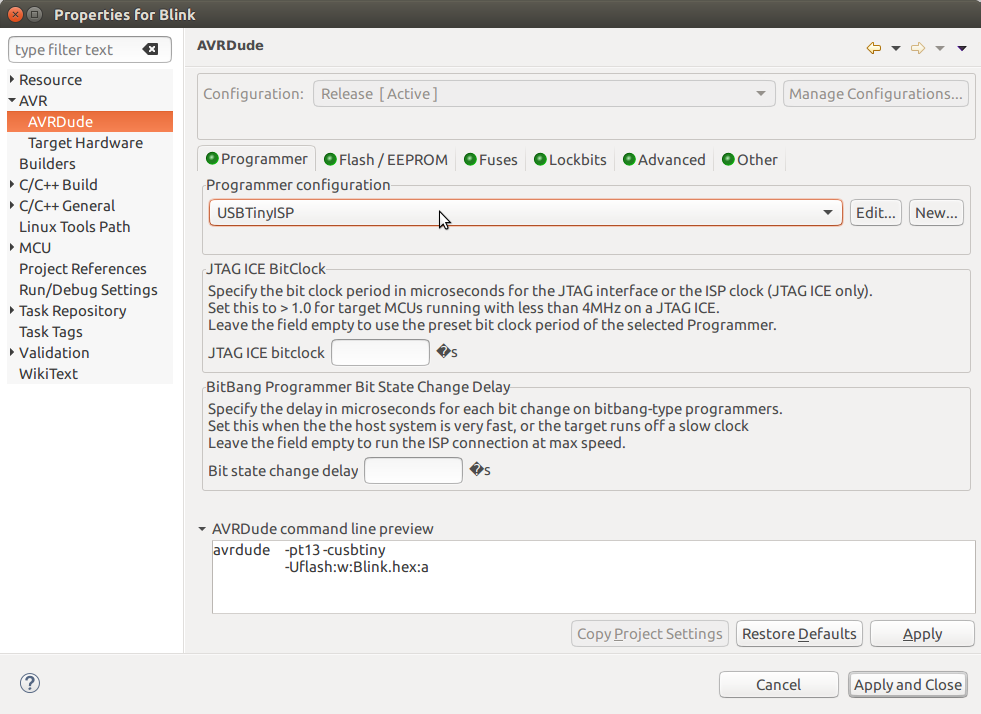
Task: Click Apply and Close
Action: [907, 684]
